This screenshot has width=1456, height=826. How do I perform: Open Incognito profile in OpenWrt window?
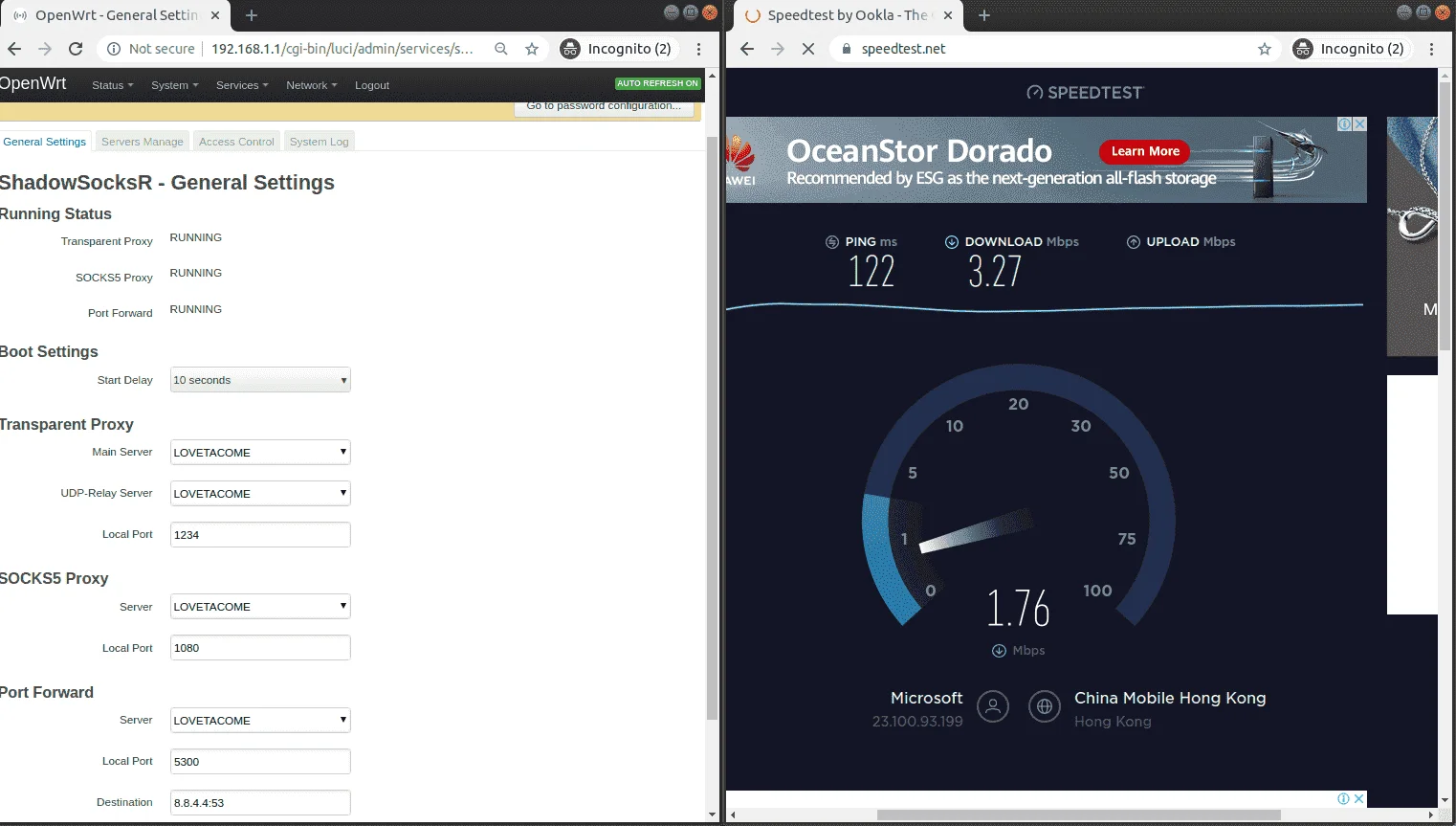point(617,49)
